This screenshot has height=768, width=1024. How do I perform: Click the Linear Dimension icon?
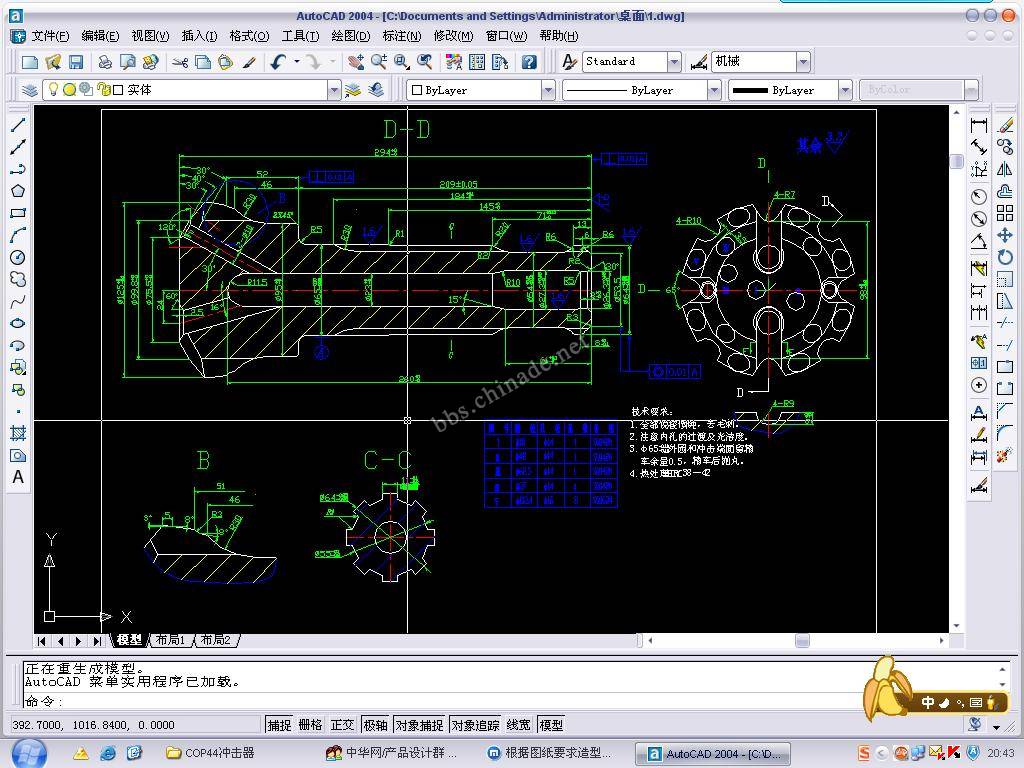[979, 125]
